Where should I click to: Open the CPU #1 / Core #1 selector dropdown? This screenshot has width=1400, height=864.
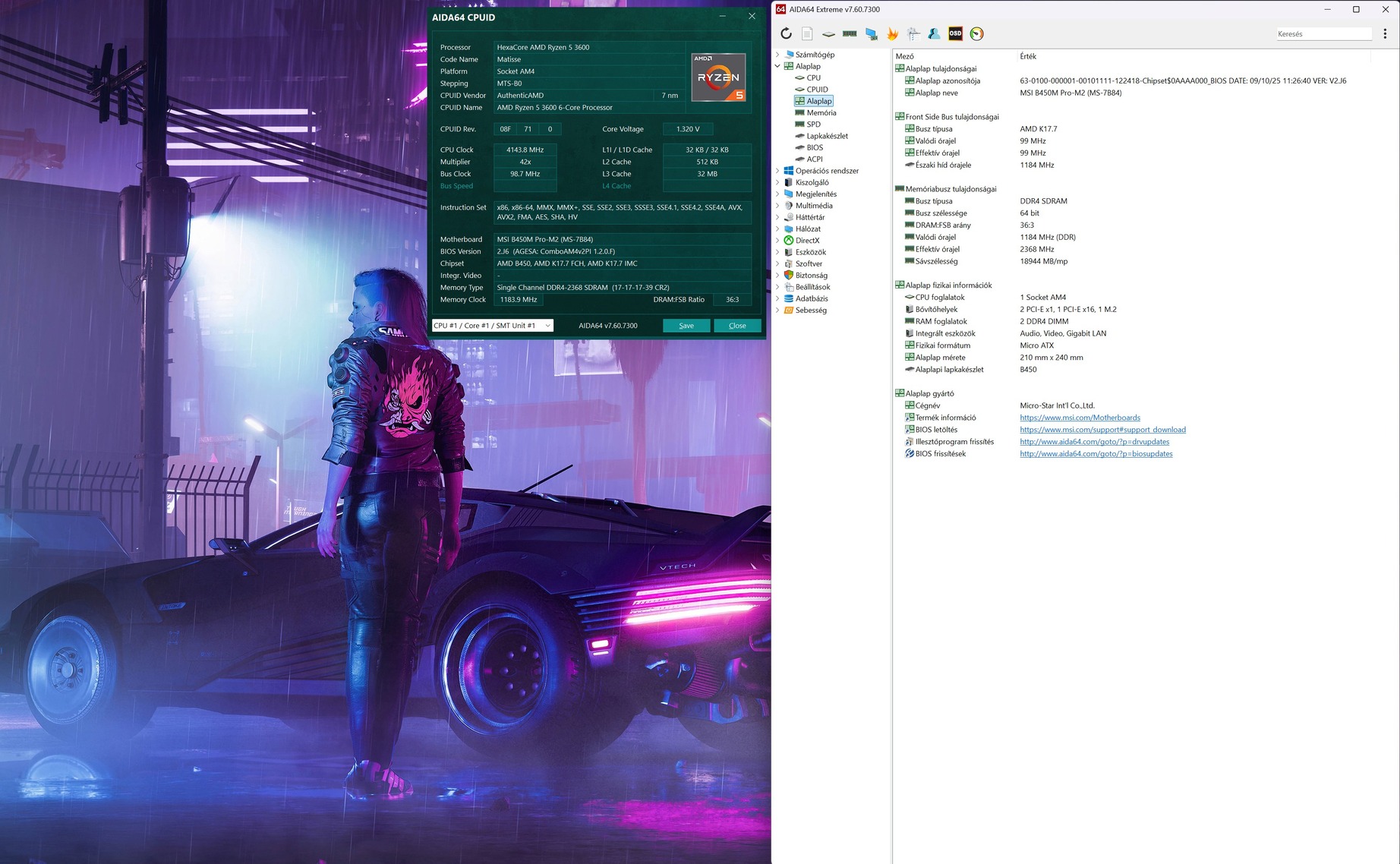click(492, 326)
